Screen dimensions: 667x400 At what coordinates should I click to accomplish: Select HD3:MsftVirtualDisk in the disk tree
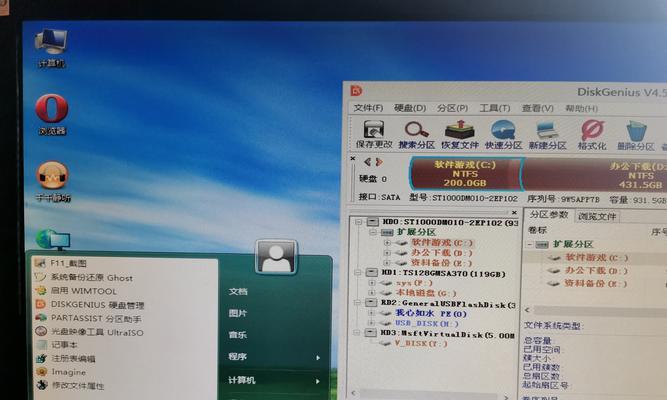[448, 334]
